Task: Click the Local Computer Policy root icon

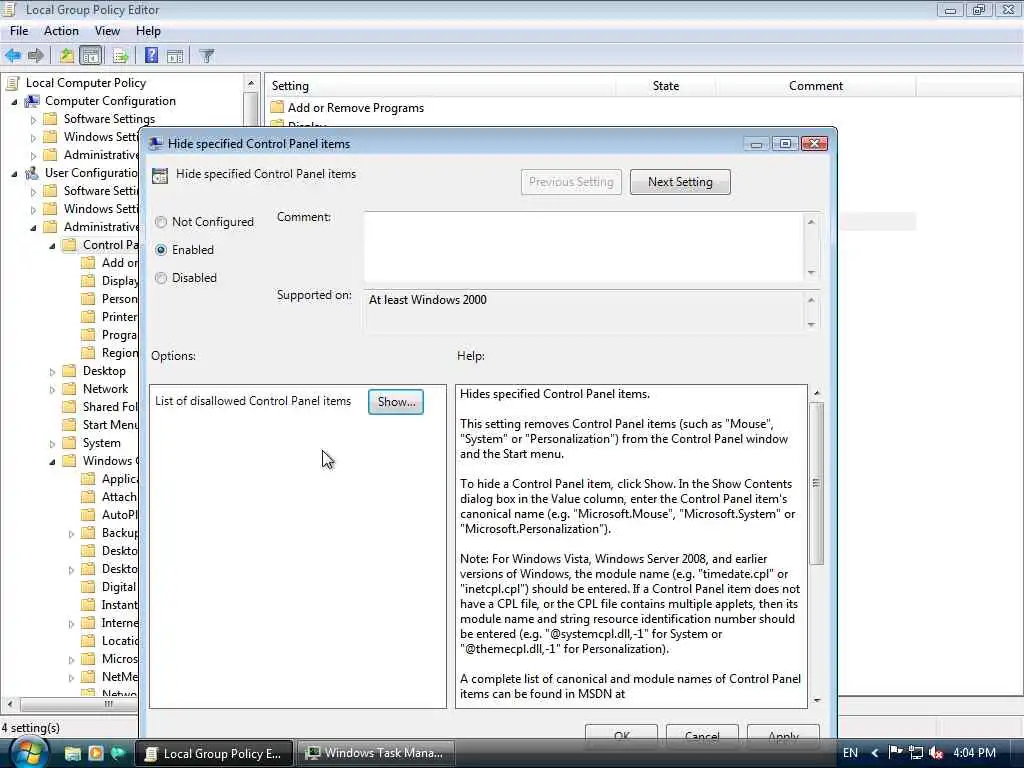Action: click(12, 83)
